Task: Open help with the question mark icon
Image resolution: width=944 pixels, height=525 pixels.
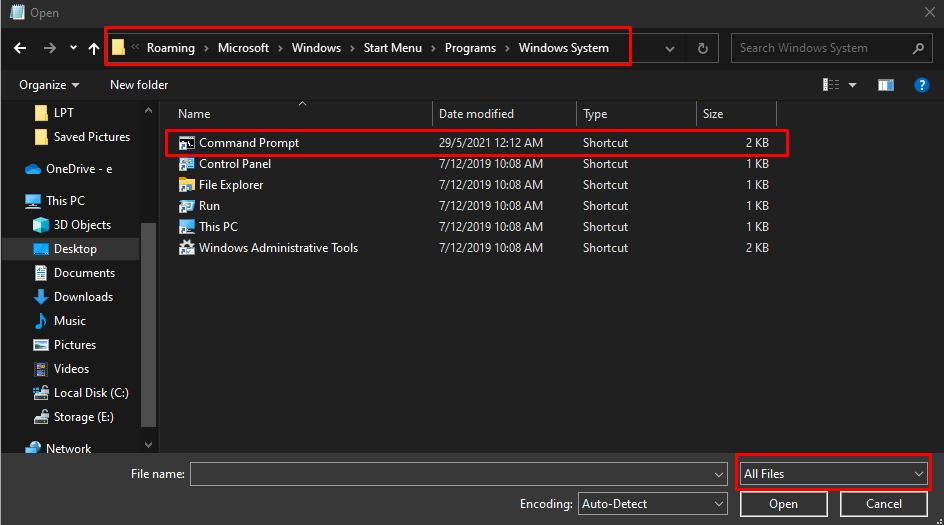Action: click(x=921, y=85)
